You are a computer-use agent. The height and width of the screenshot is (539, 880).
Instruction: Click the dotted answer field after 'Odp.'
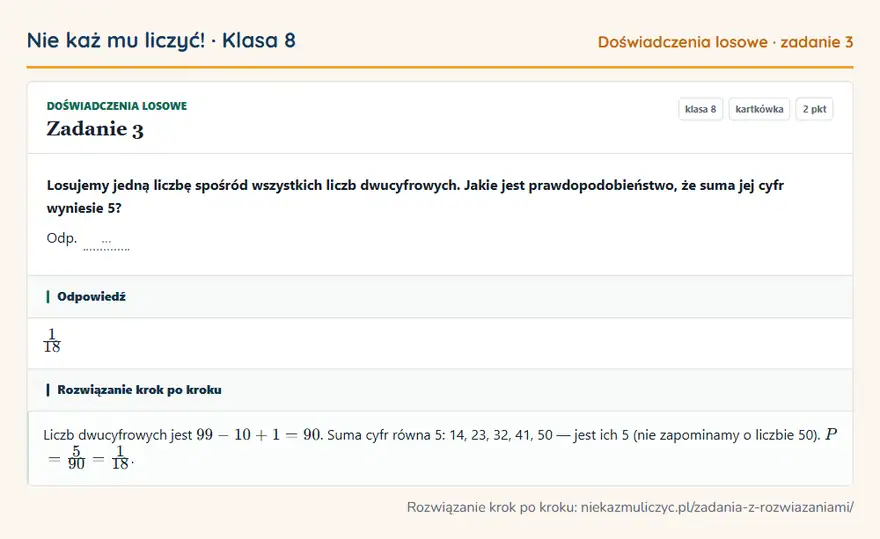106,241
